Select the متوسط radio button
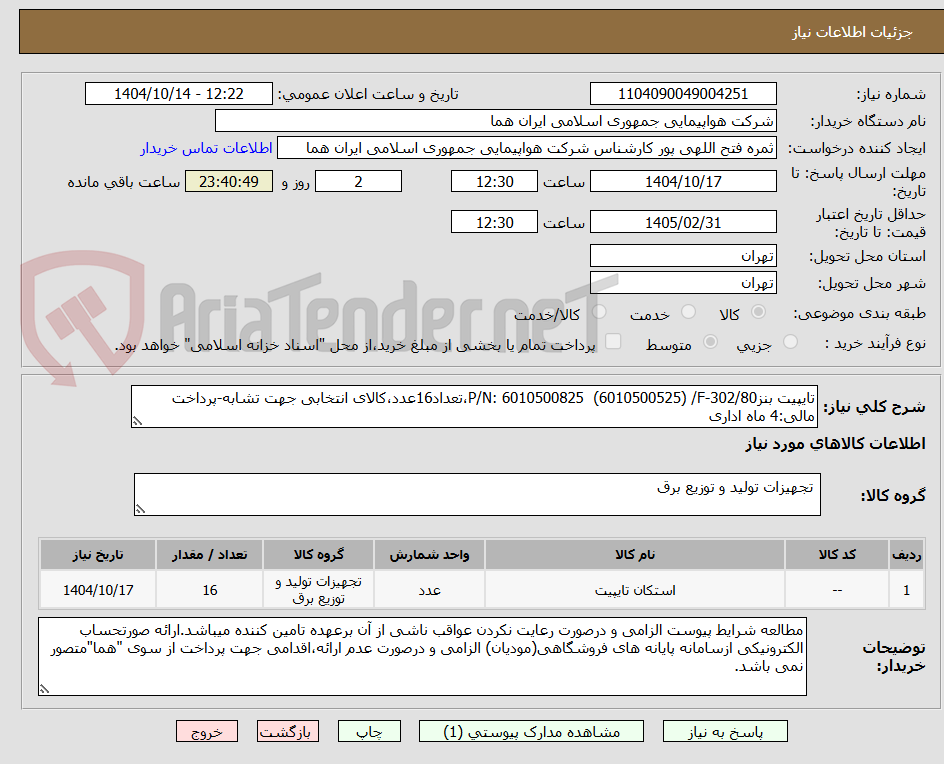This screenshot has height=764, width=944. (711, 340)
